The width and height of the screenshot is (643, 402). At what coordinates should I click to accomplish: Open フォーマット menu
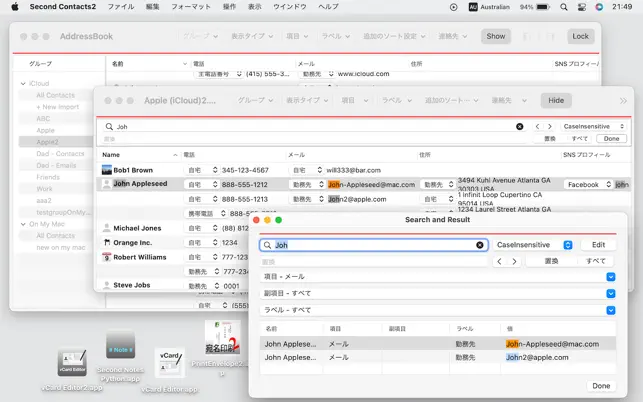(191, 7)
